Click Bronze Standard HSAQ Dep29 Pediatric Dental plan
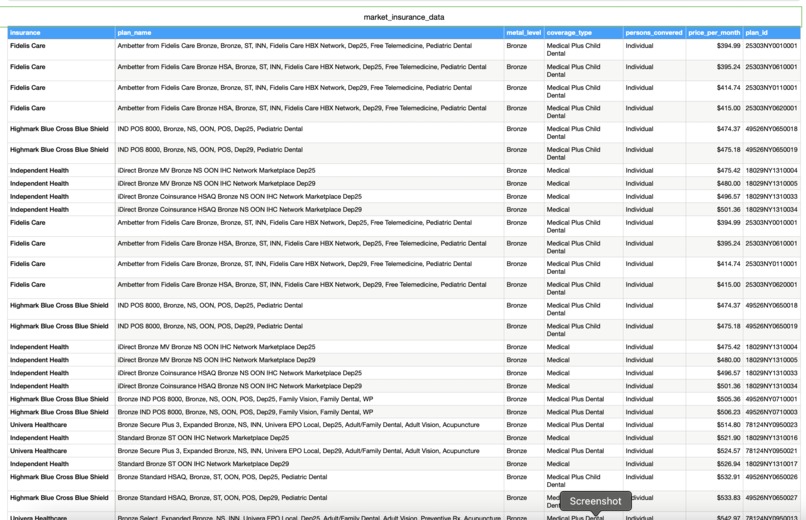 pyautogui.click(x=222, y=498)
